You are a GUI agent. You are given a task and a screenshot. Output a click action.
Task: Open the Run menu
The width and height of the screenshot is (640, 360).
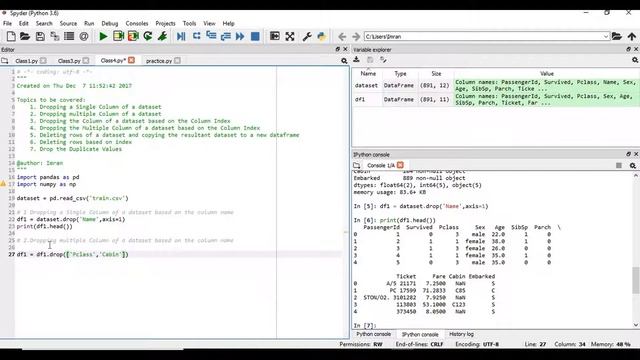pyautogui.click(x=89, y=23)
